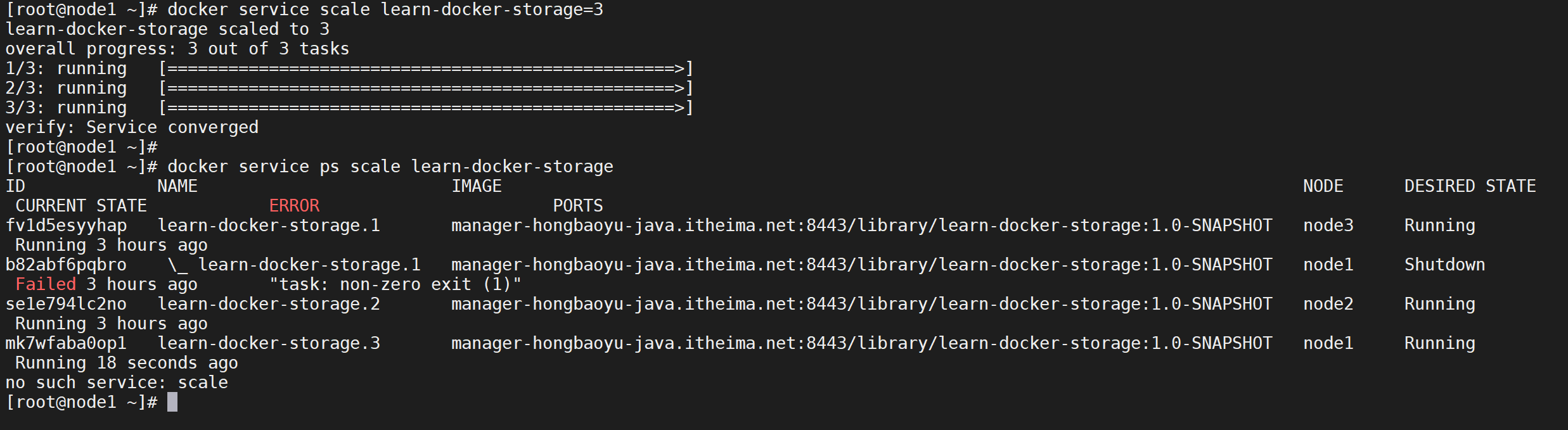Click the terminal cursor at the last prompt
Viewport: 1568px width, 430px height.
point(172,402)
